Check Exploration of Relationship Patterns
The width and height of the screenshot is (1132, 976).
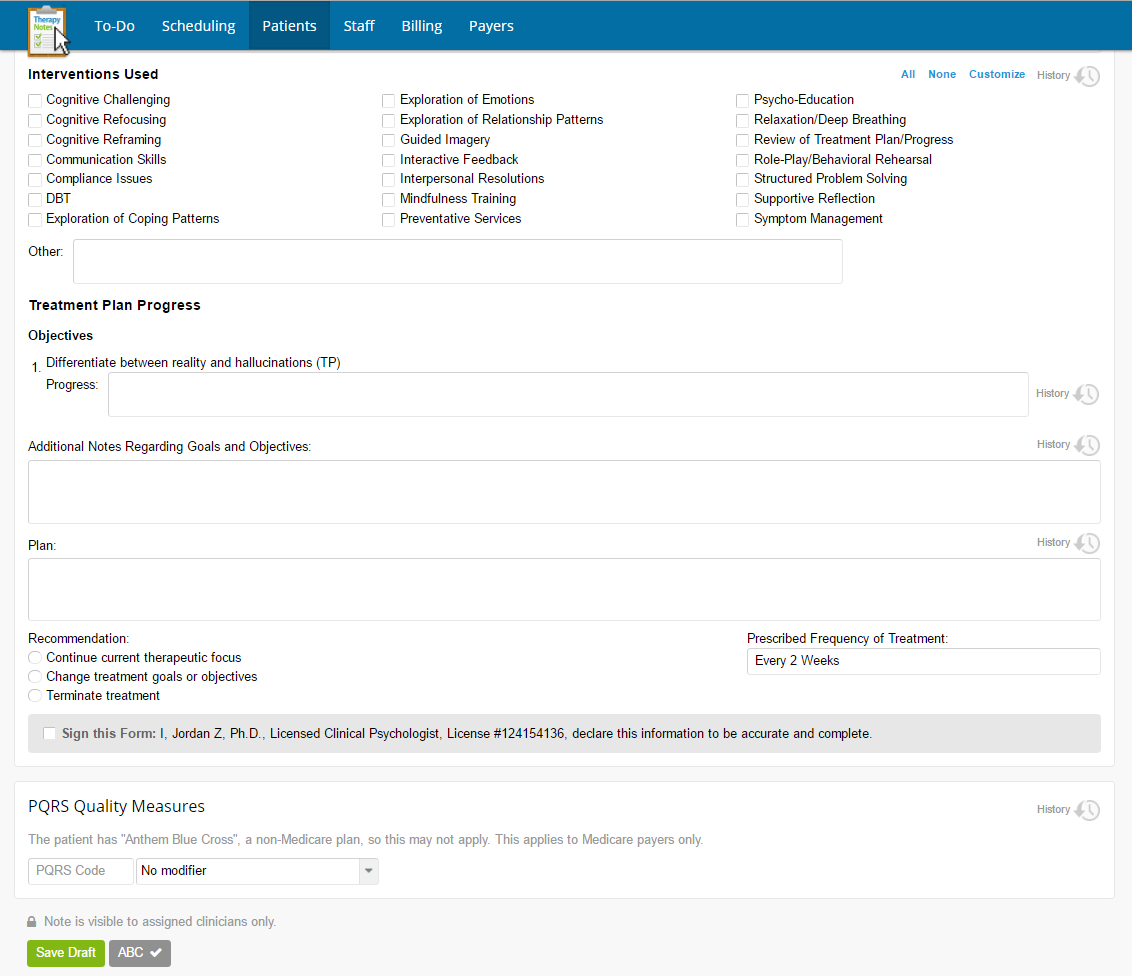tap(388, 121)
